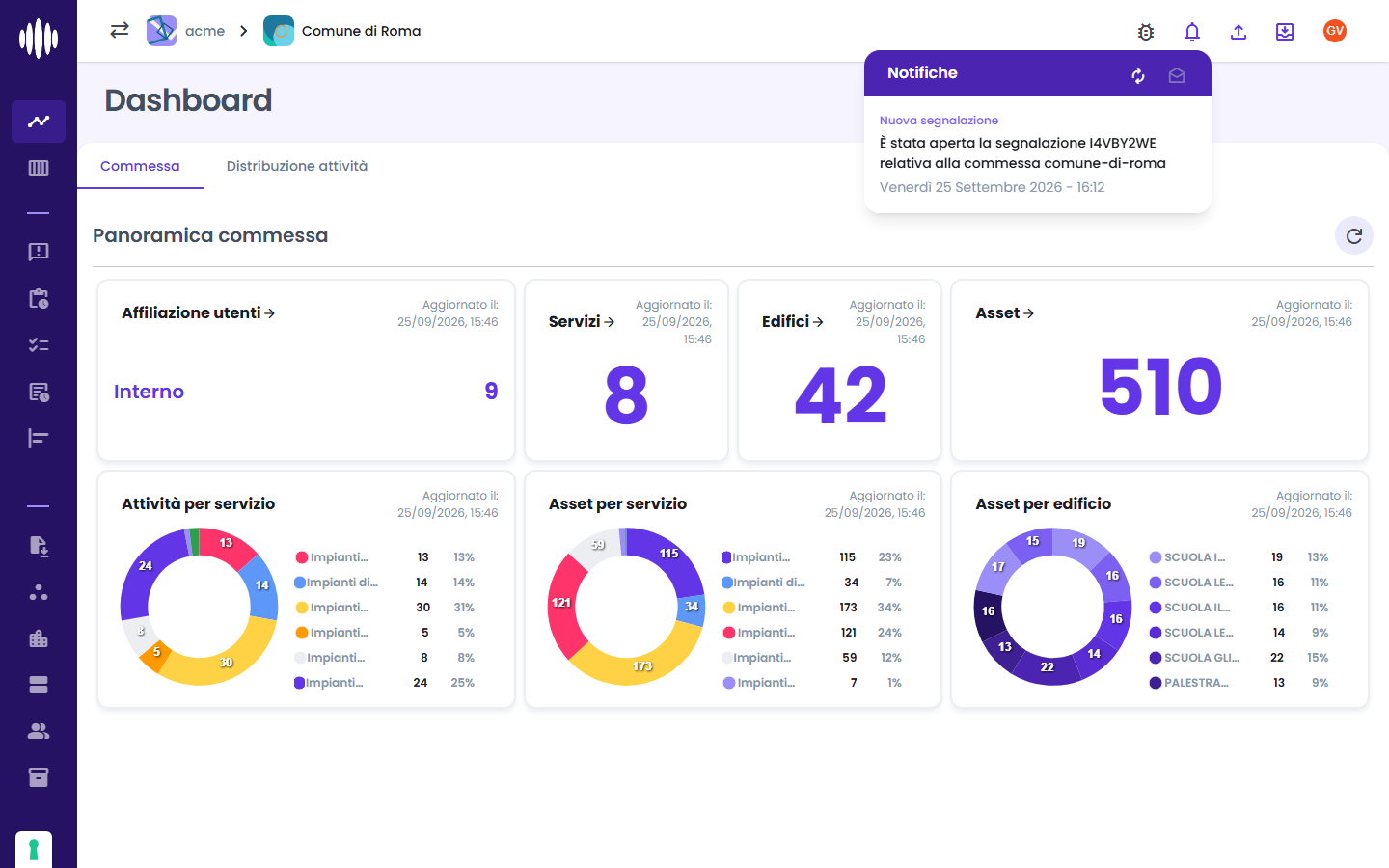Open the three-dots group icon in sidebar
The height and width of the screenshot is (868, 1389).
39,592
